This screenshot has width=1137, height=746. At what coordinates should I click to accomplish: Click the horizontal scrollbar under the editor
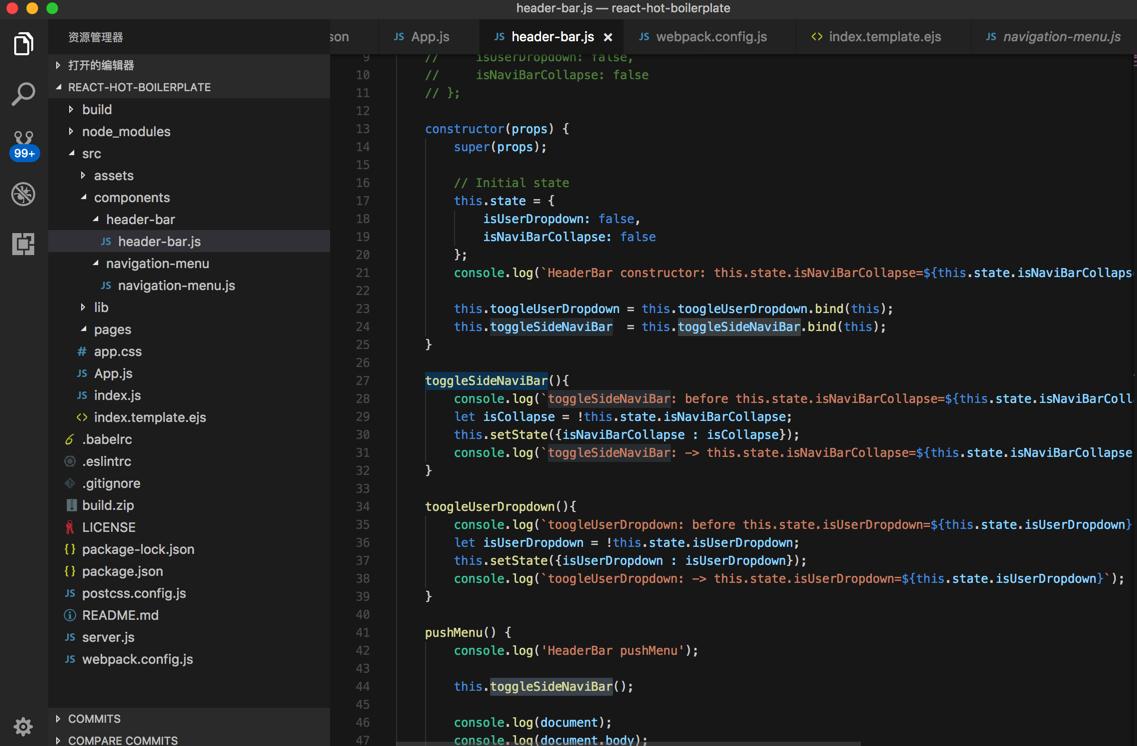tap(628, 743)
